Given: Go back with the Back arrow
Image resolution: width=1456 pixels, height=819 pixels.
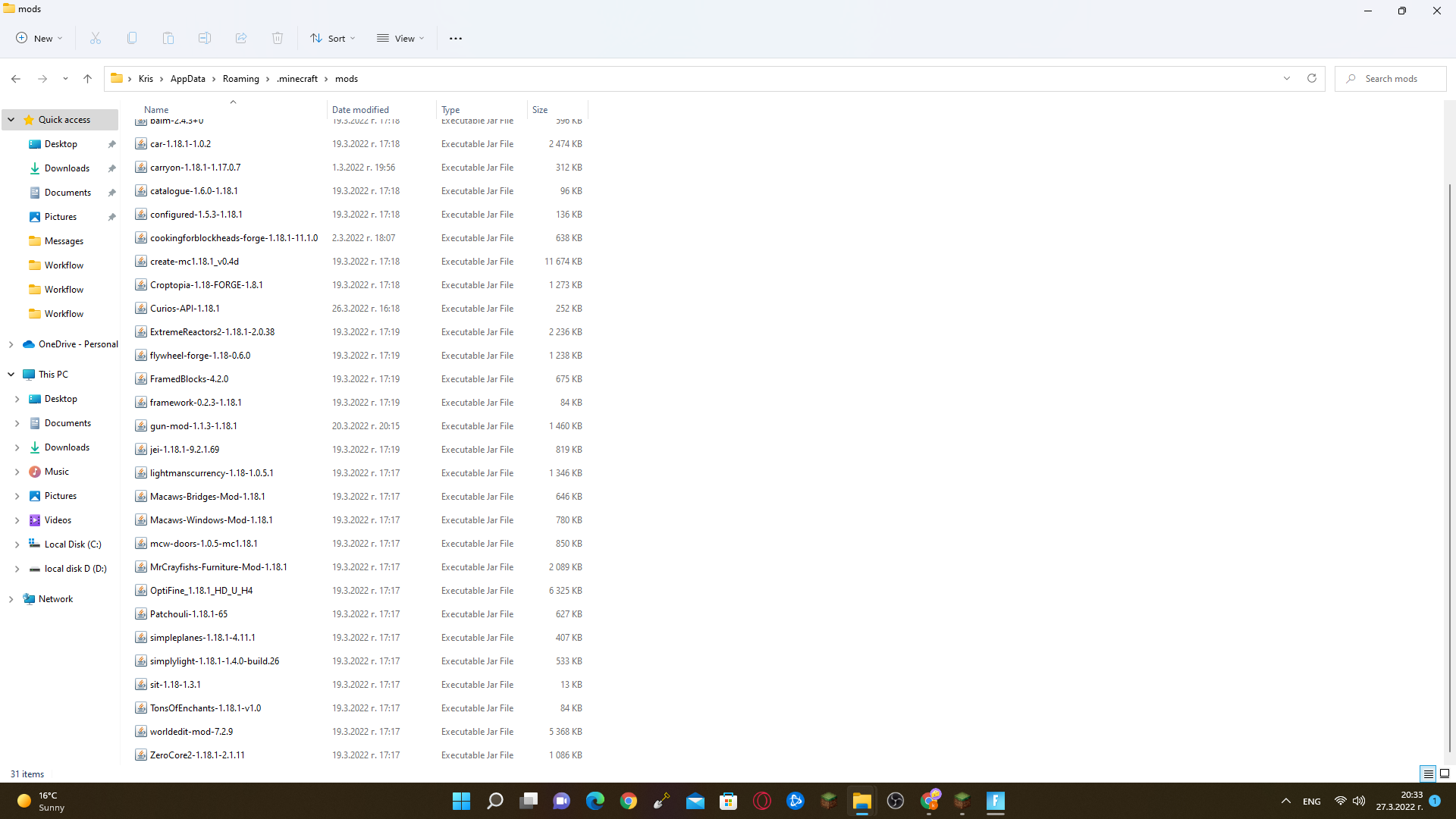Looking at the screenshot, I should tap(16, 79).
